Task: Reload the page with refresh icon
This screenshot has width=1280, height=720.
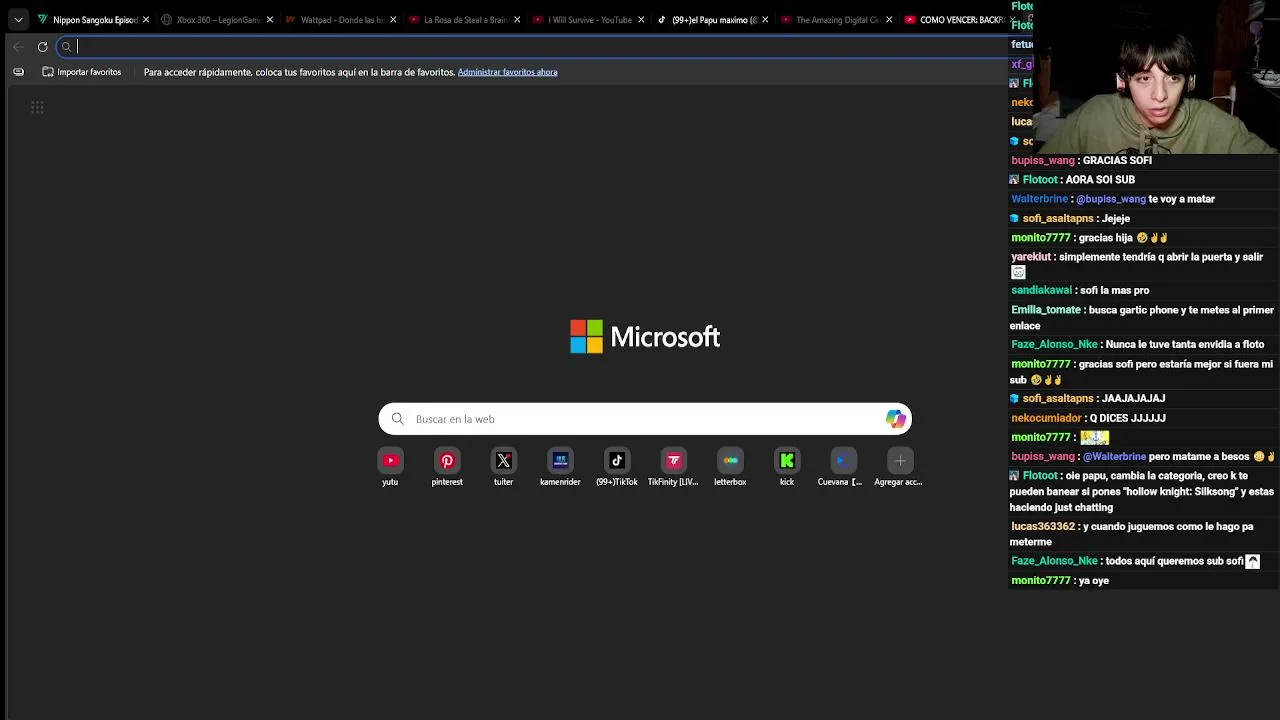Action: click(42, 47)
